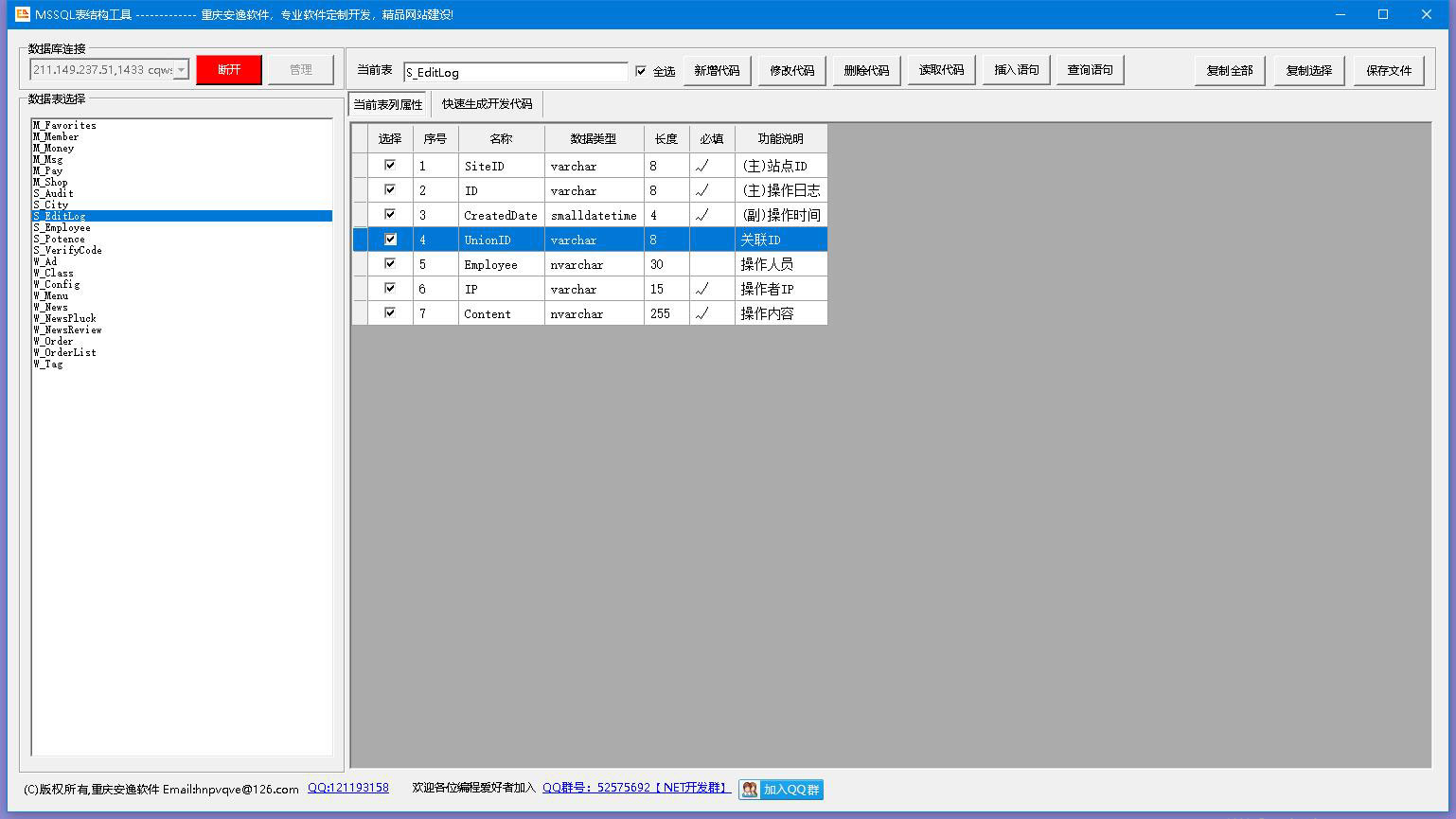Select the CreatedDate row name cell

[x=501, y=216]
